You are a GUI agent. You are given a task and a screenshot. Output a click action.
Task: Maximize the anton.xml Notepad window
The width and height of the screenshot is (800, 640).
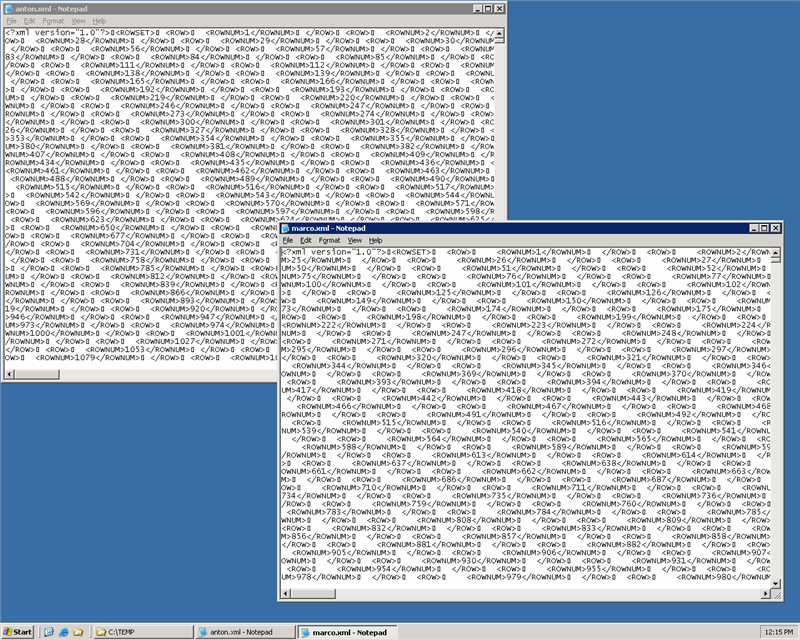point(488,9)
